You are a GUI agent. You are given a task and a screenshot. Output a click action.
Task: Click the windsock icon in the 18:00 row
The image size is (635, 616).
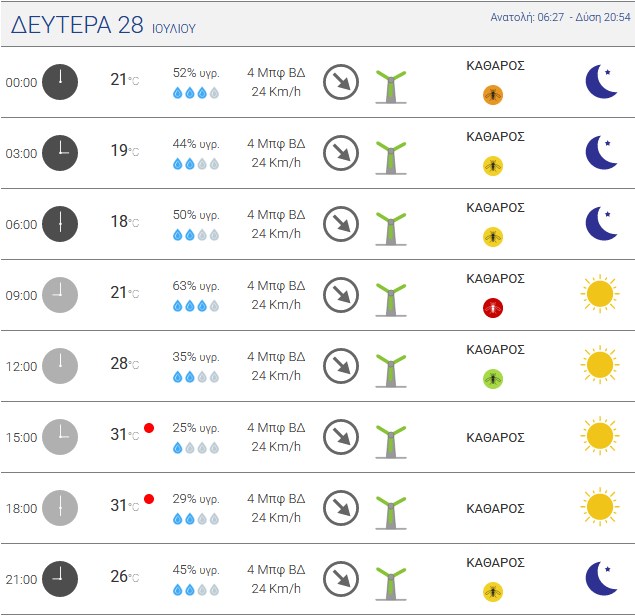pos(391,513)
